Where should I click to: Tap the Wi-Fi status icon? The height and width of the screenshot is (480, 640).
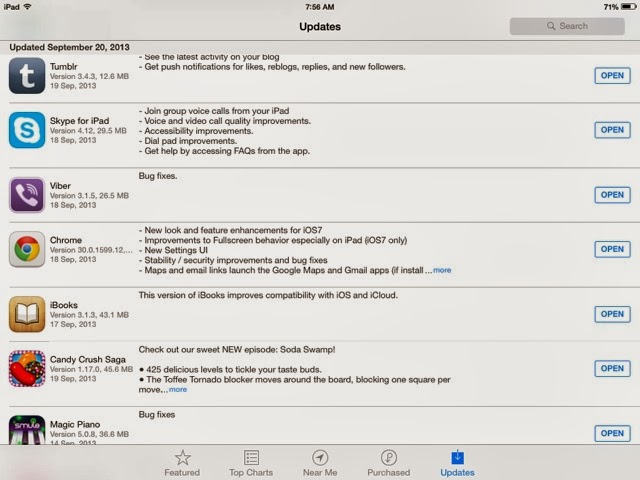pyautogui.click(x=28, y=7)
